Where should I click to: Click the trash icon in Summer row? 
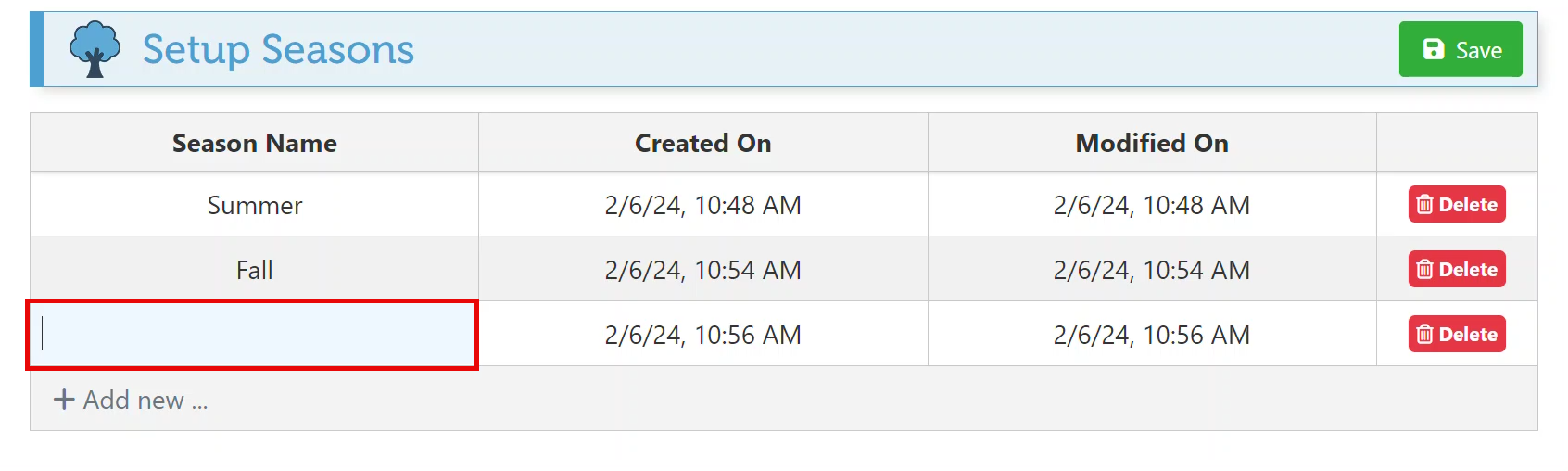click(1425, 205)
